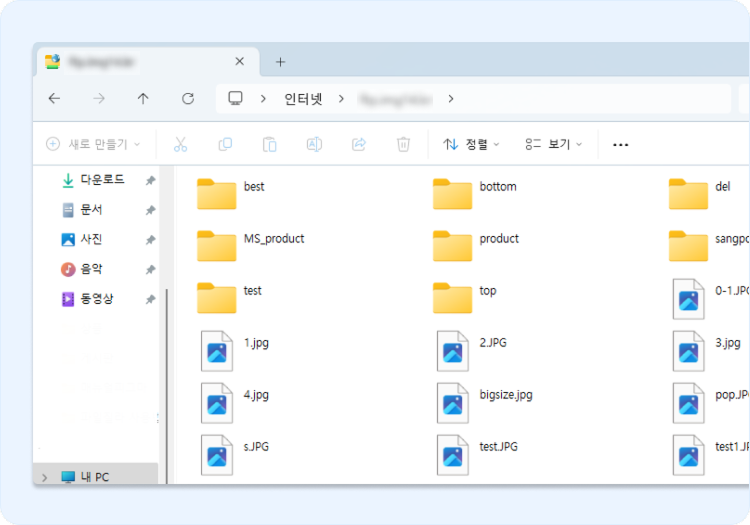Open the 정렬 sort dropdown
The width and height of the screenshot is (750, 525).
(471, 144)
